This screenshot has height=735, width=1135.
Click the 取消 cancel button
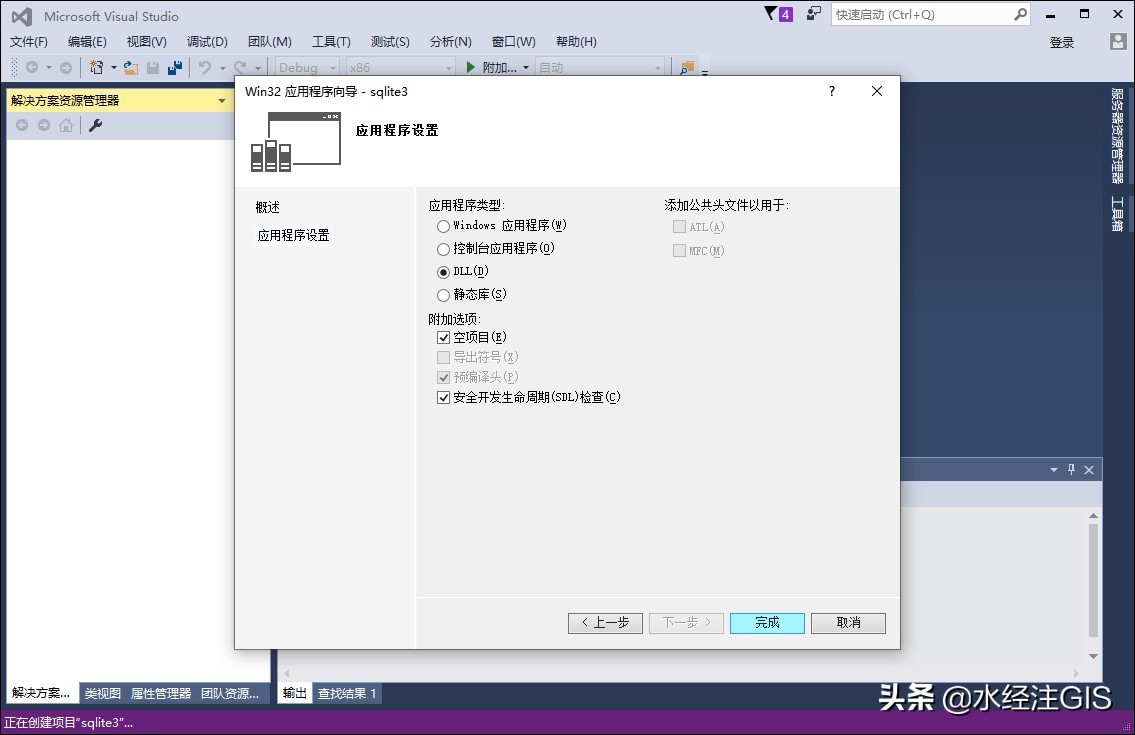pyautogui.click(x=848, y=623)
